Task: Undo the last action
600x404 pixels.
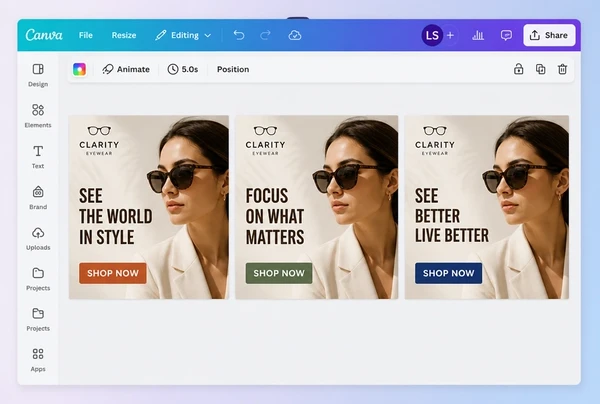Action: coord(239,35)
